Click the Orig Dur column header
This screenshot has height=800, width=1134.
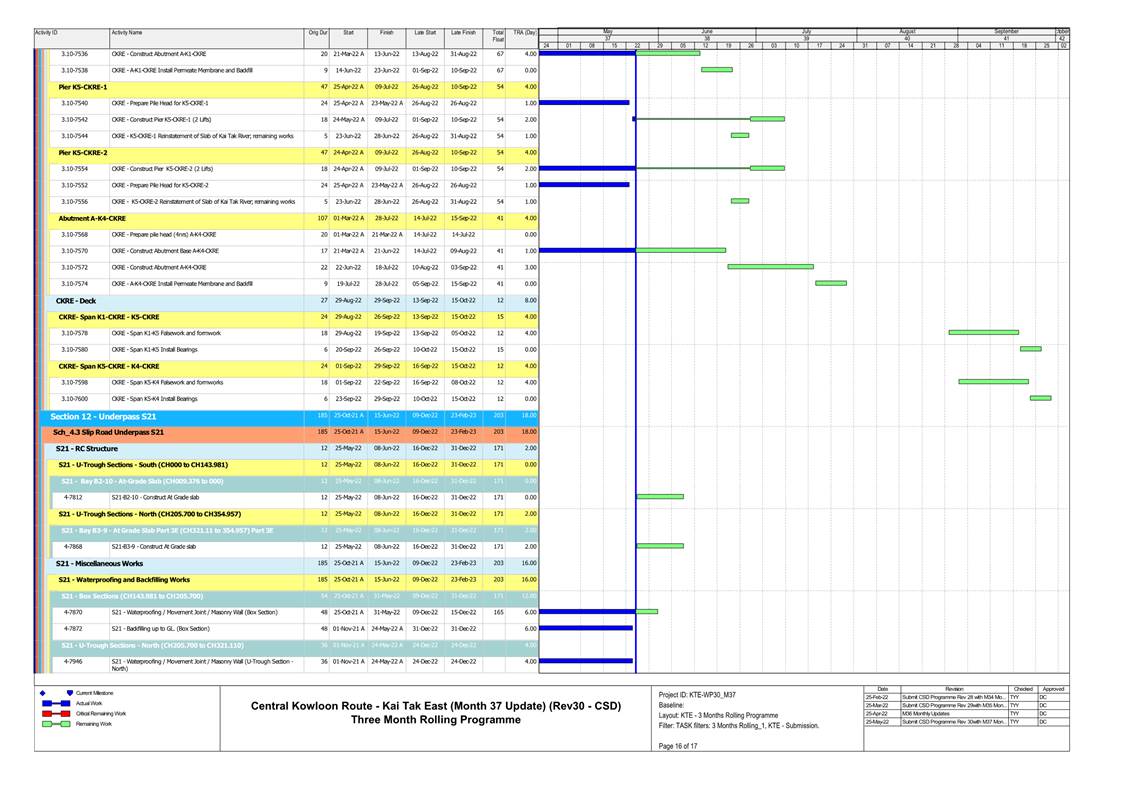click(318, 33)
